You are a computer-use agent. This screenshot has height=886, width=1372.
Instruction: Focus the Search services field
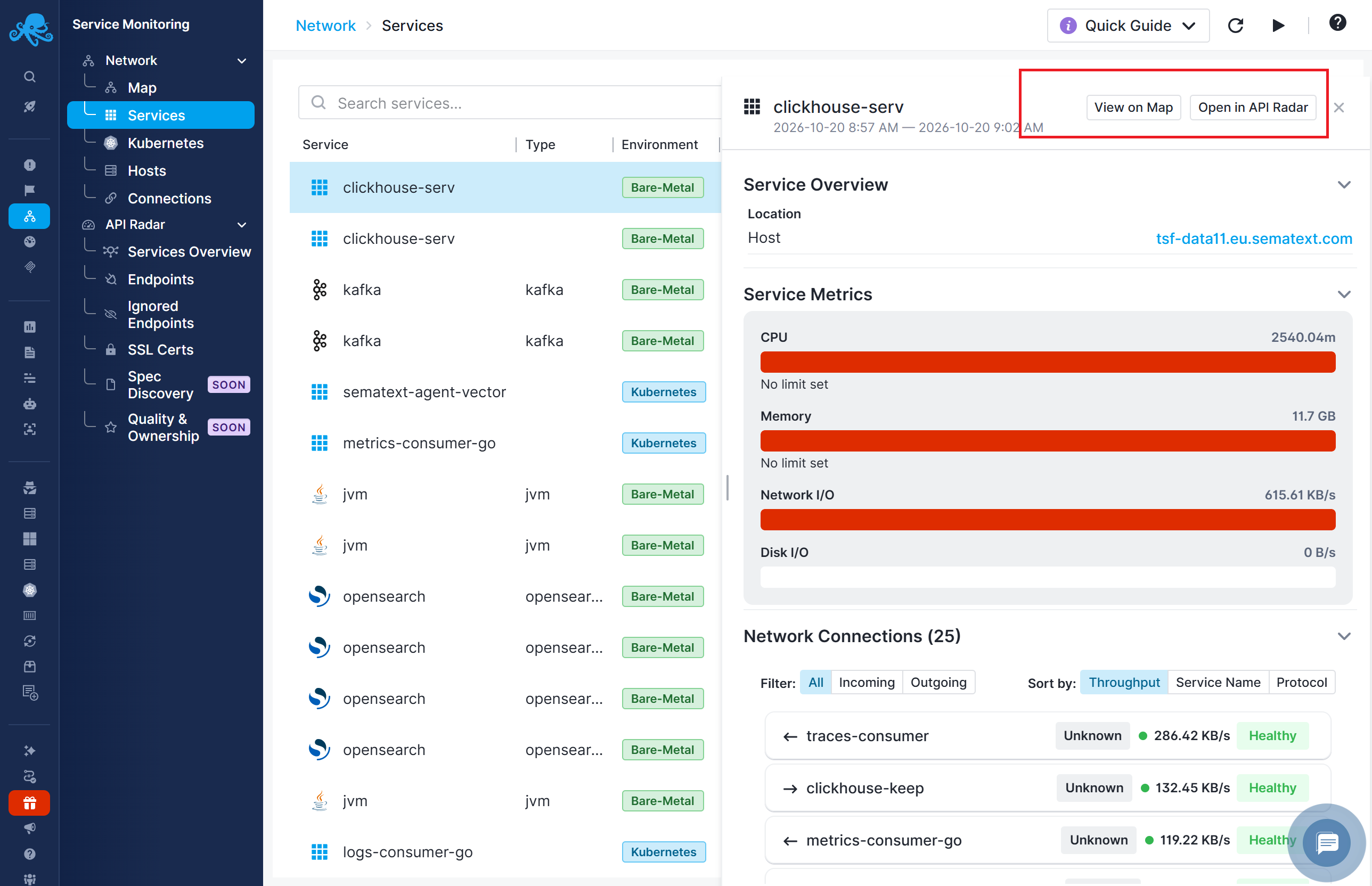coord(509,103)
